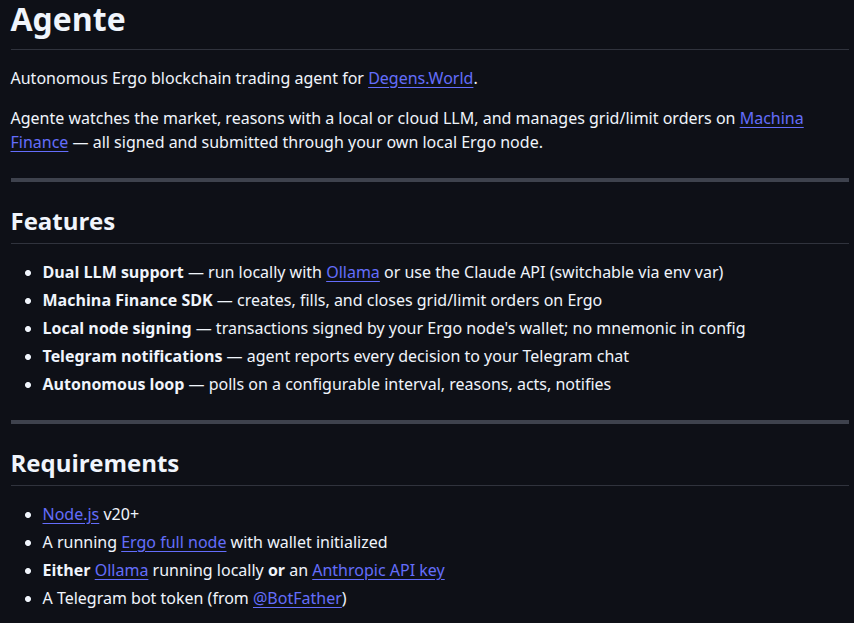Open the Ergo full node link

click(173, 542)
